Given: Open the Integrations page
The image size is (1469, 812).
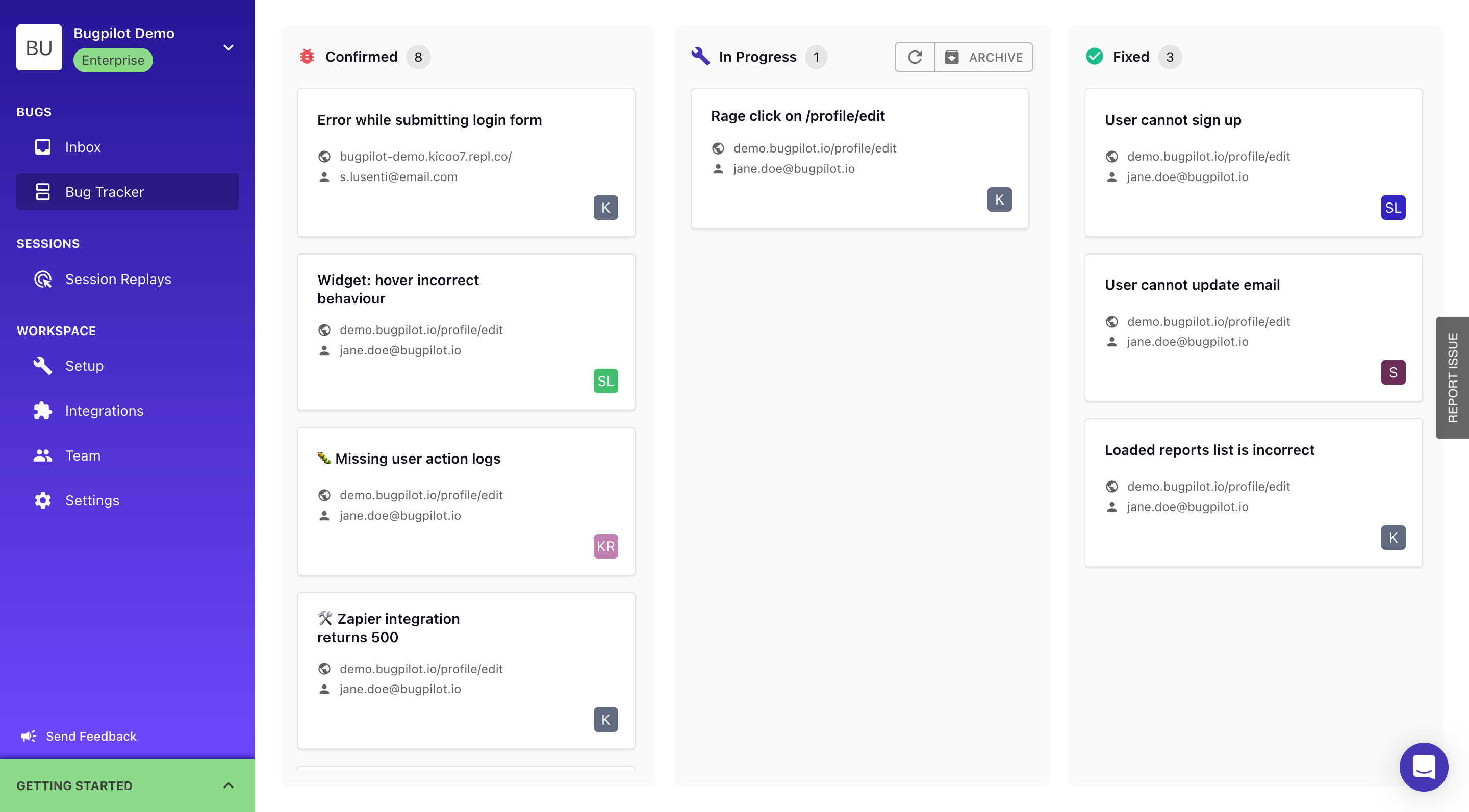Looking at the screenshot, I should pos(127,411).
